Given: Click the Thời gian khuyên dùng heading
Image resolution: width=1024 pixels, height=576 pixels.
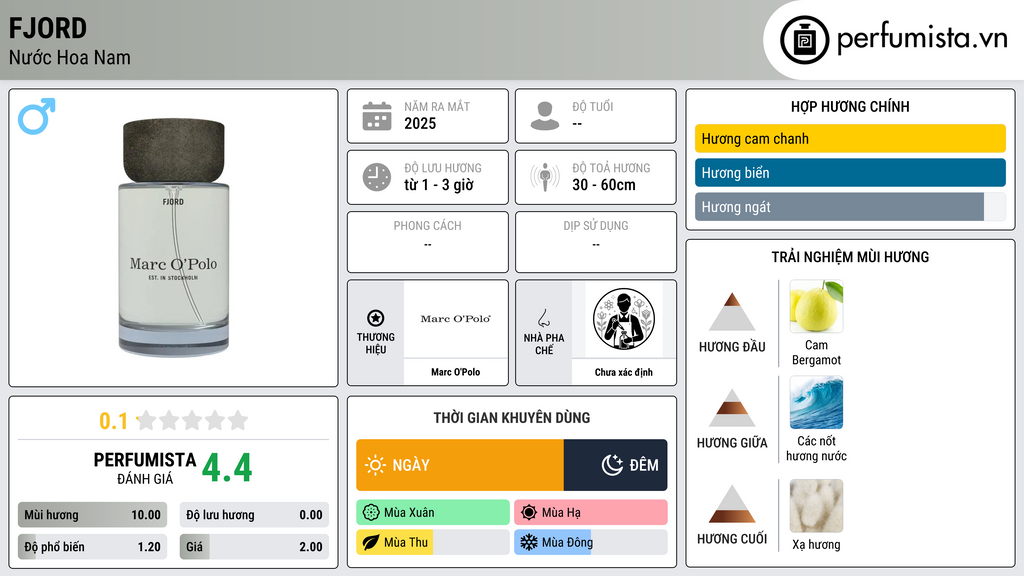Looking at the screenshot, I should [x=512, y=418].
